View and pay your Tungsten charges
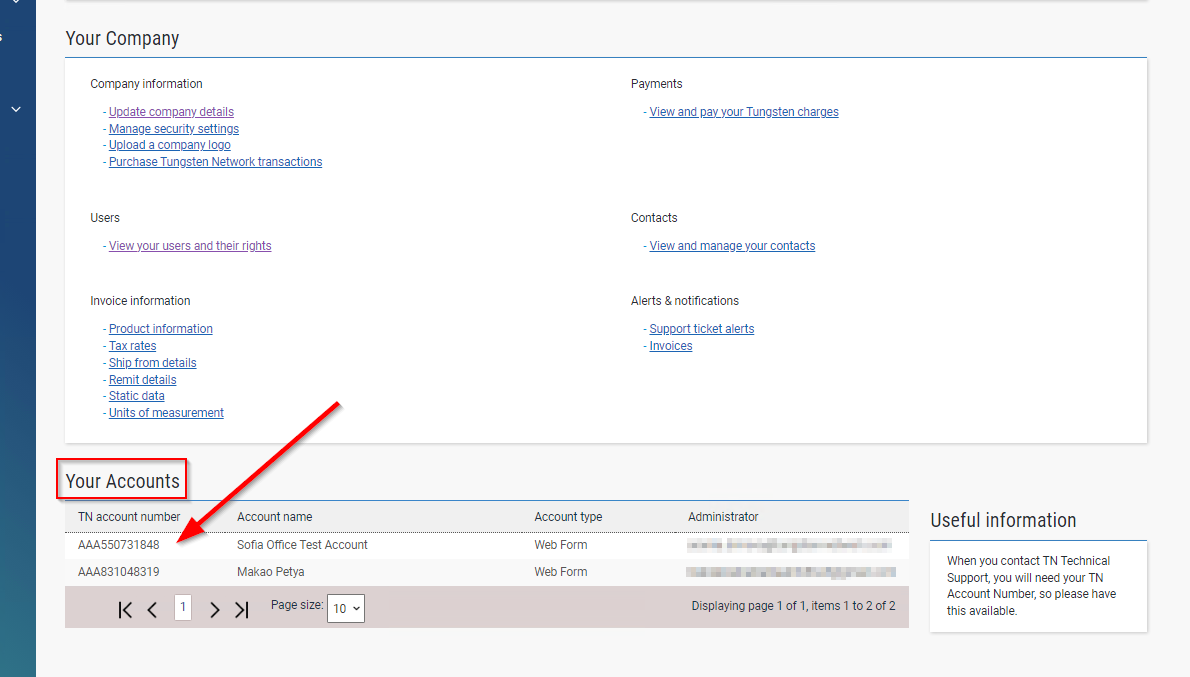The height and width of the screenshot is (677, 1190). coord(744,111)
